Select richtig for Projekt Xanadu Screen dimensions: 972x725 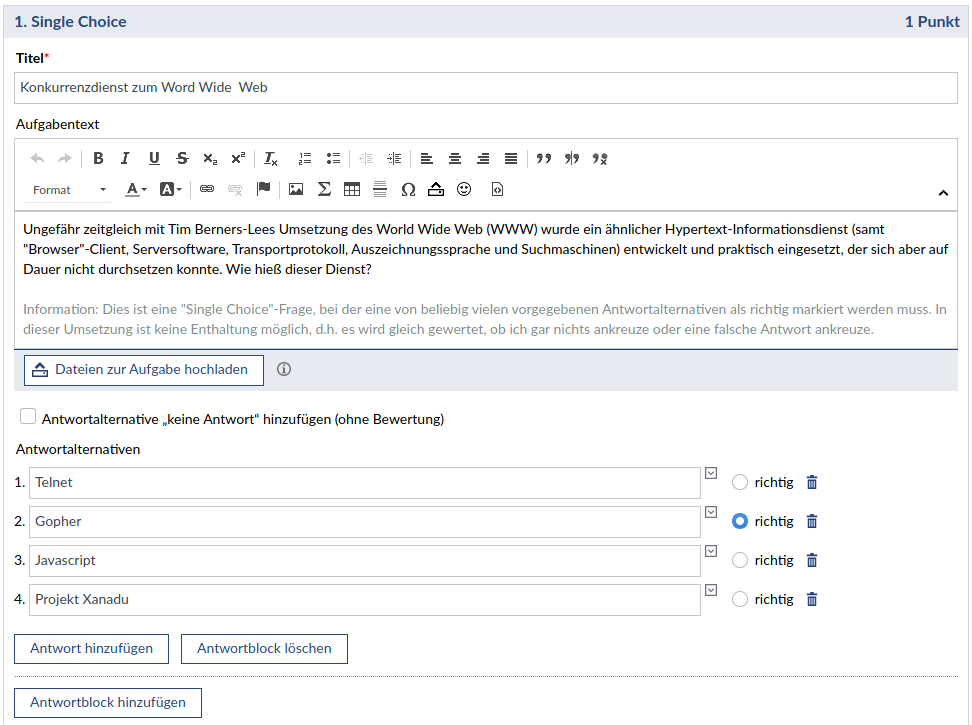click(740, 599)
